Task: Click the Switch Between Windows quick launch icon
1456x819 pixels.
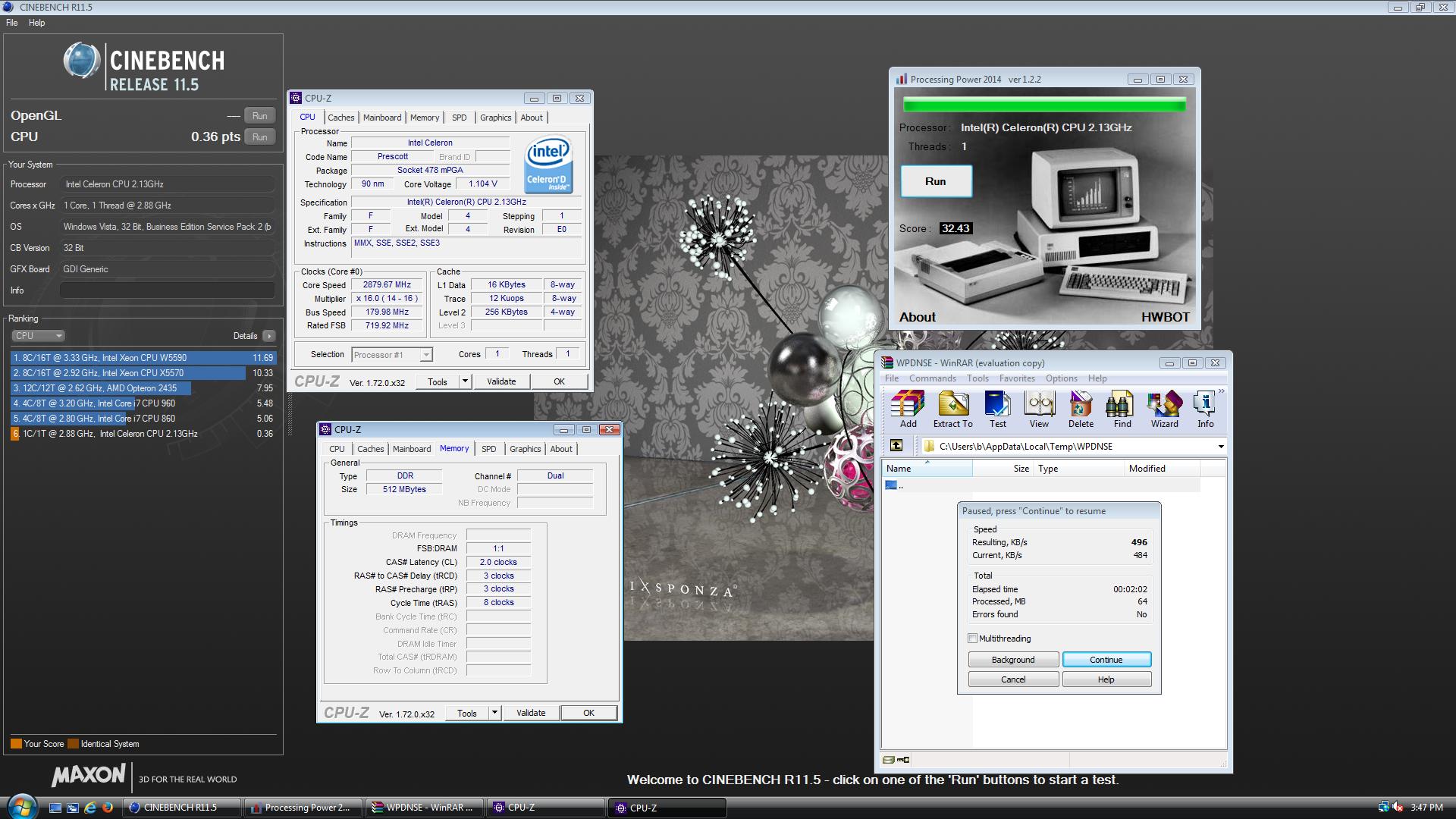Action: (73, 808)
